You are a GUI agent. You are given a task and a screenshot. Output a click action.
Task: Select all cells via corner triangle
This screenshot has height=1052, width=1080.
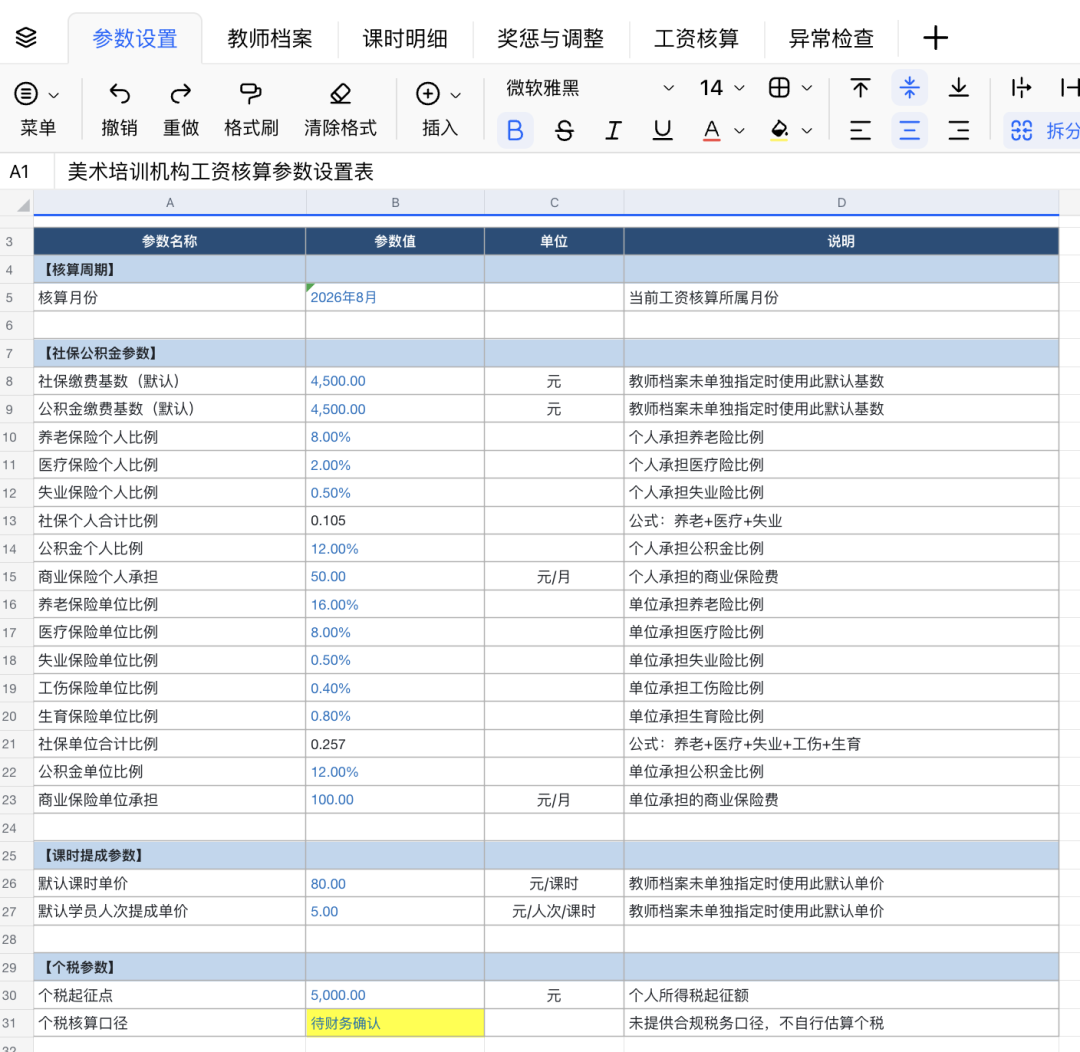click(x=23, y=205)
